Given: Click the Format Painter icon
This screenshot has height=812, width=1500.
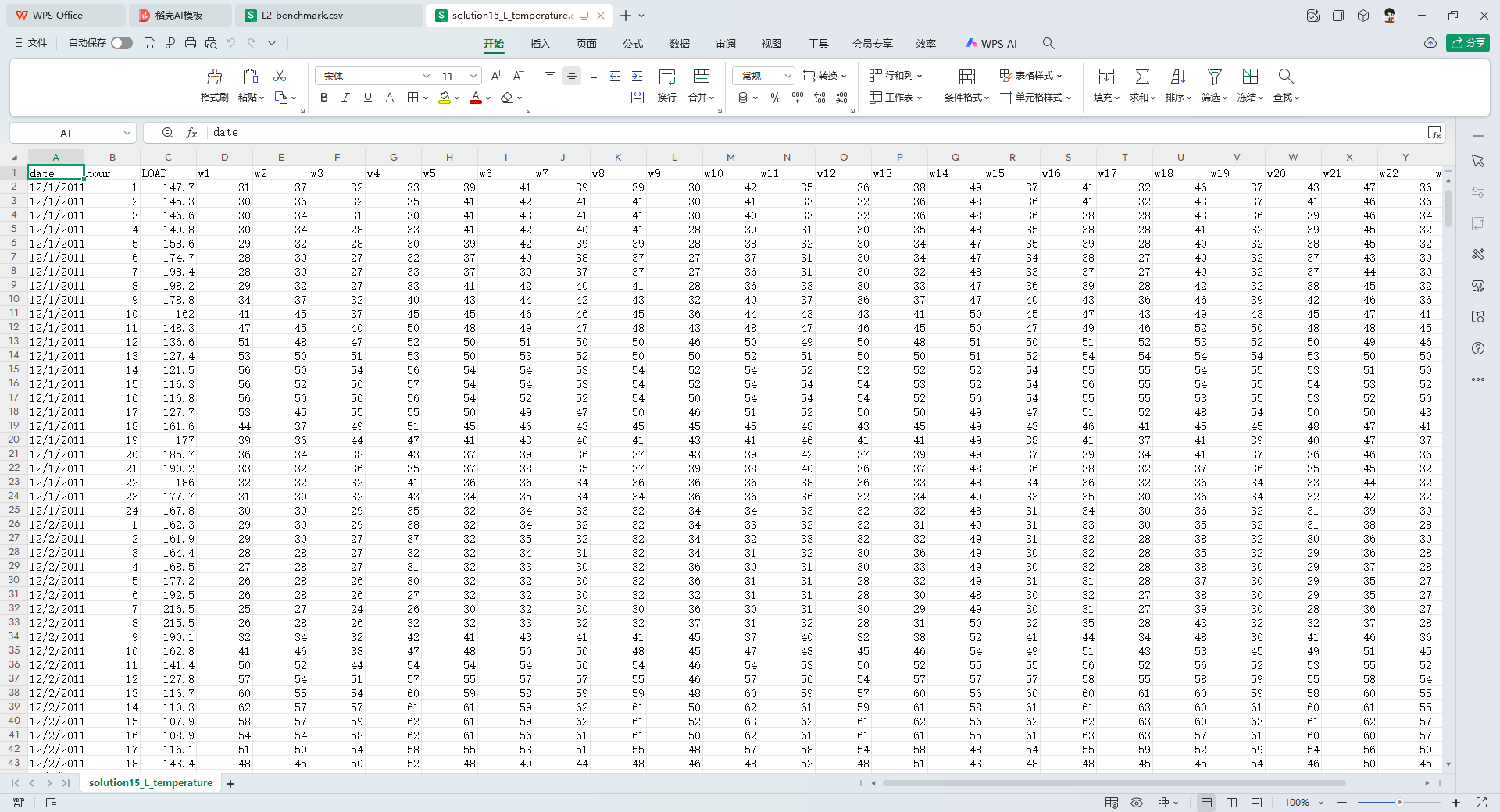Looking at the screenshot, I should tap(214, 77).
